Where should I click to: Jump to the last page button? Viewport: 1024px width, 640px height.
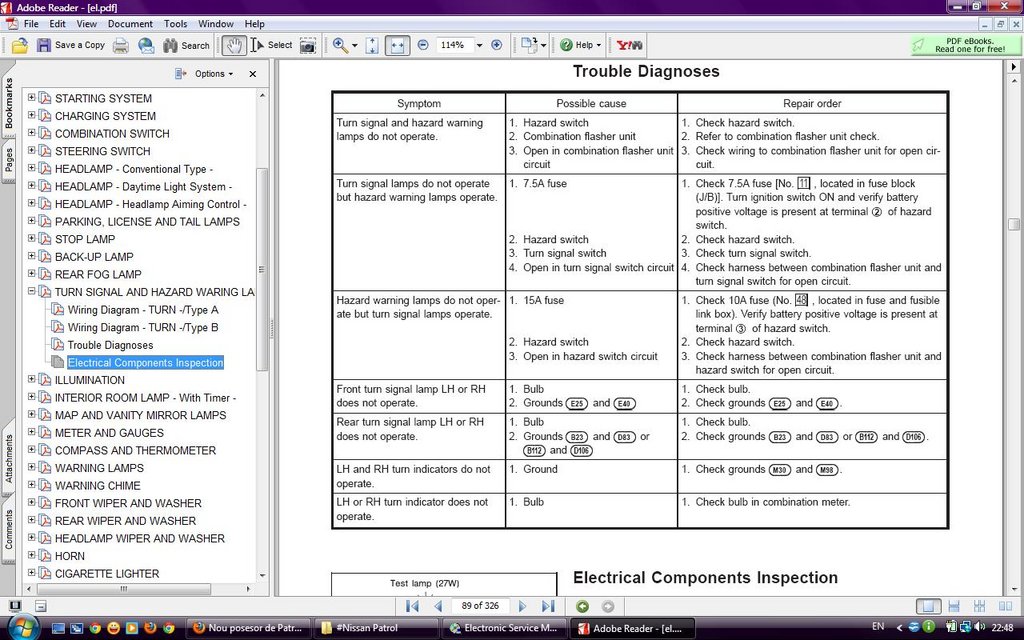[x=548, y=606]
